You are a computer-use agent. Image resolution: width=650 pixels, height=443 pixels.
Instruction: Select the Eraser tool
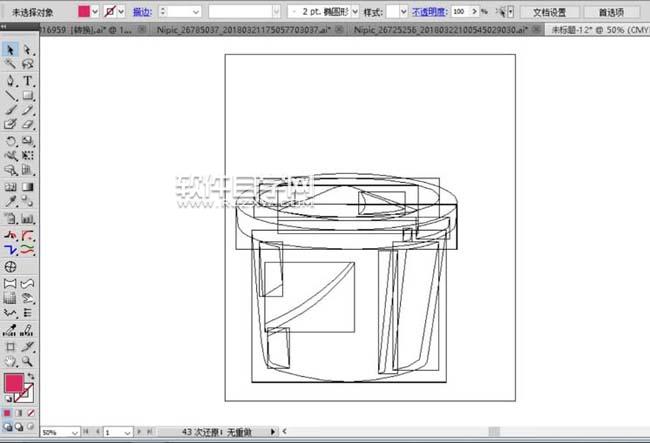click(27, 124)
